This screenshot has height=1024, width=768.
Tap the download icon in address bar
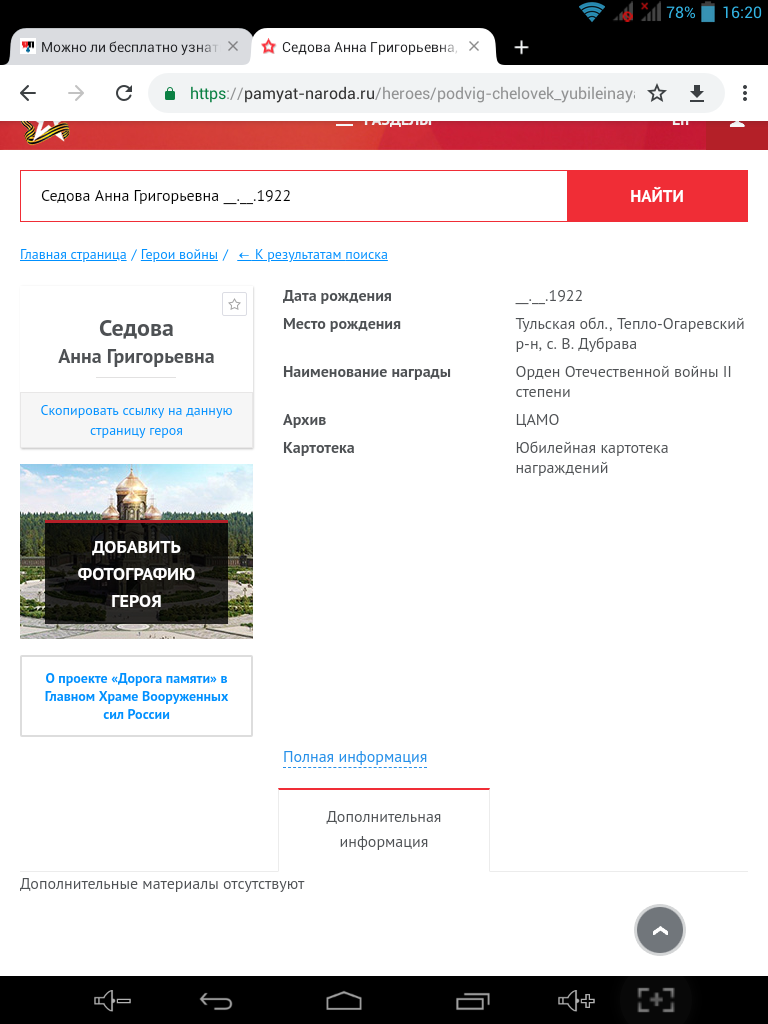tap(697, 93)
